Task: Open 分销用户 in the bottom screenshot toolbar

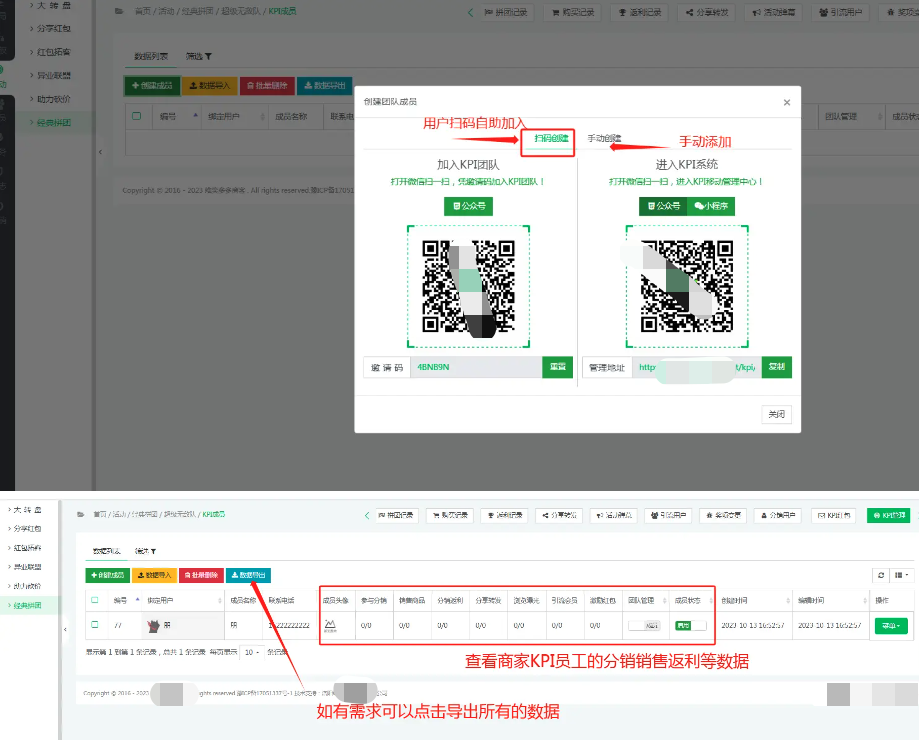Action: pyautogui.click(x=778, y=516)
